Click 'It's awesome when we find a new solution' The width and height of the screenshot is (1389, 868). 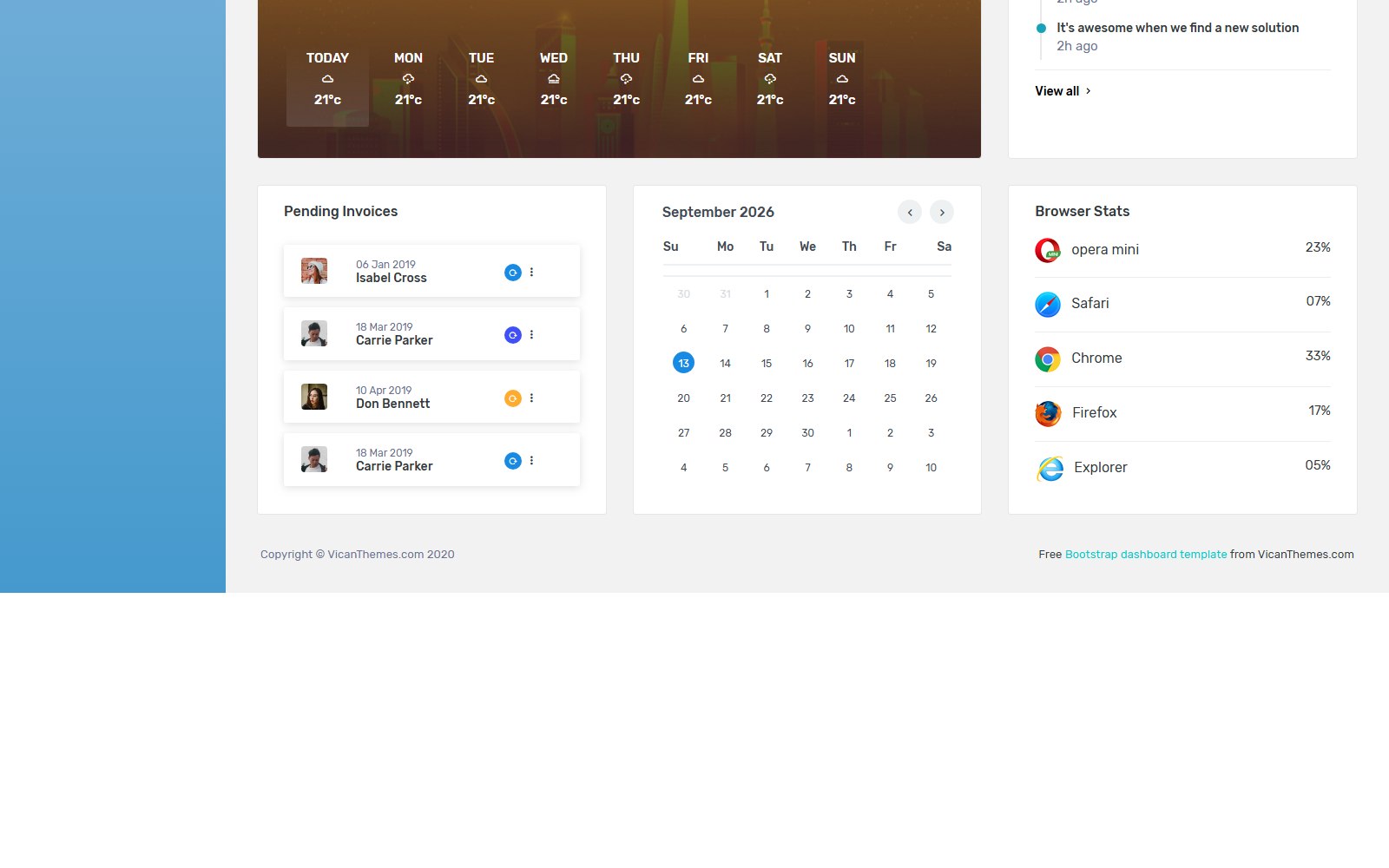1177,28
